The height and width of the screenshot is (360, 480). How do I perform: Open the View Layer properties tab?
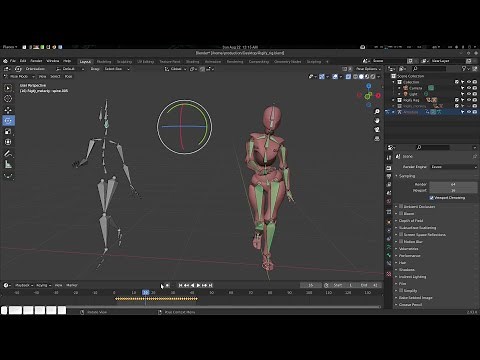pos(389,185)
